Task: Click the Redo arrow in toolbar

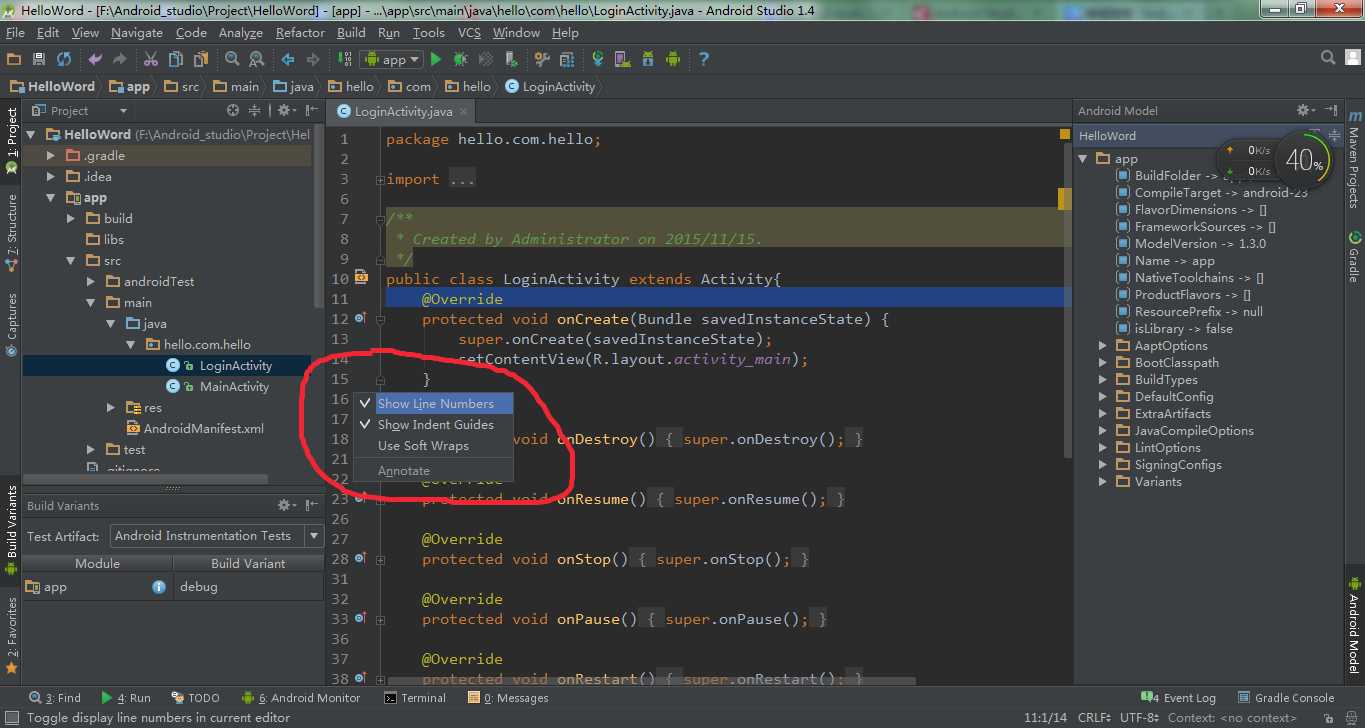Action: pos(120,59)
